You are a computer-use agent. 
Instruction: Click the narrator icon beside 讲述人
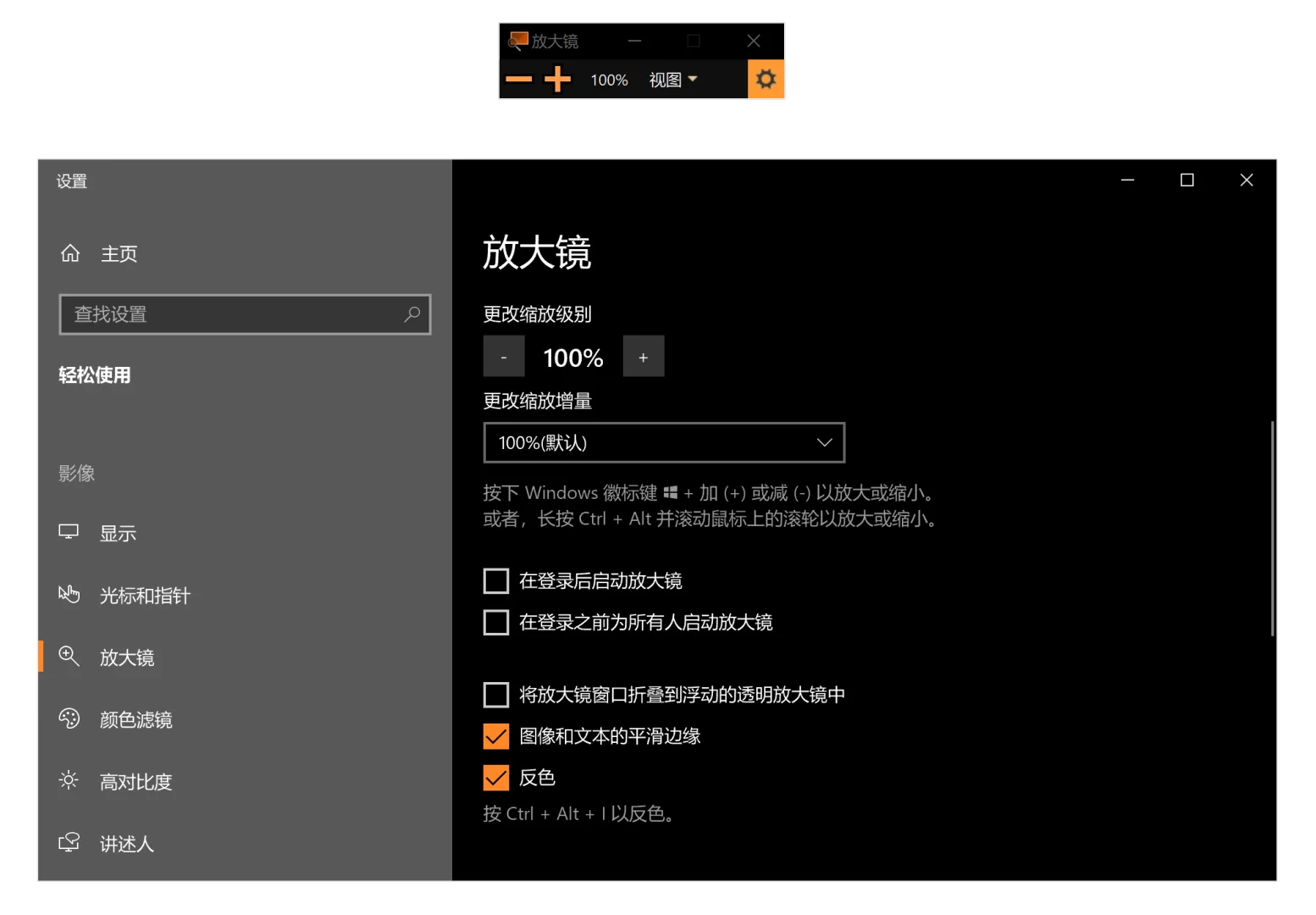point(69,842)
